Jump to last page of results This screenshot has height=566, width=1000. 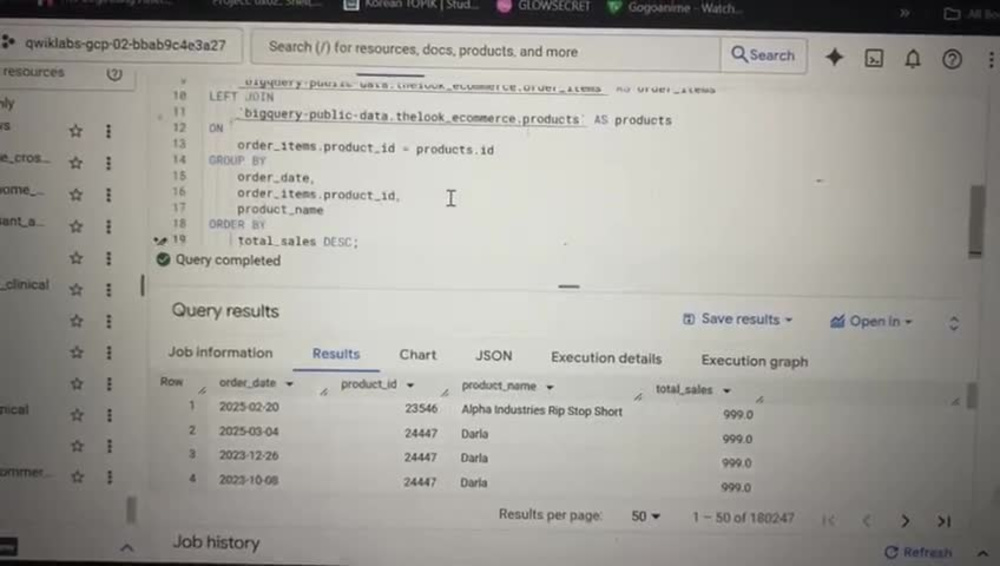pyautogui.click(x=944, y=521)
